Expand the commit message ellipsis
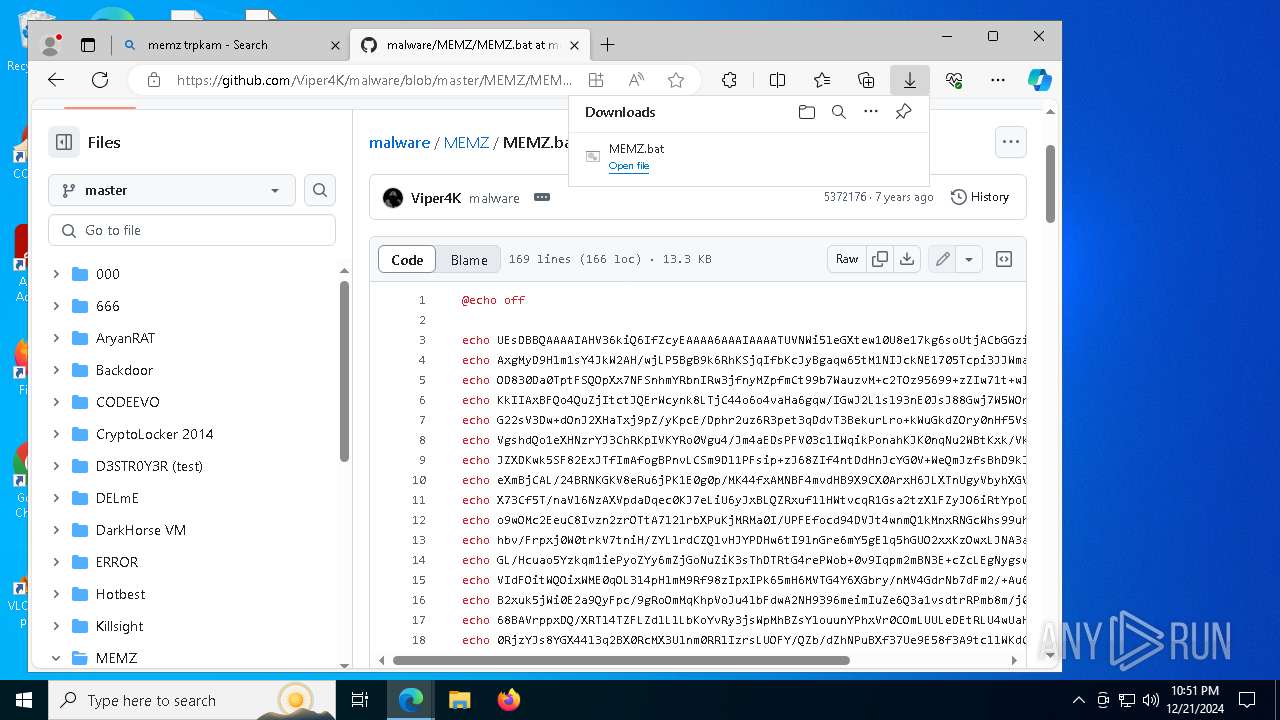The width and height of the screenshot is (1280, 720). point(542,197)
